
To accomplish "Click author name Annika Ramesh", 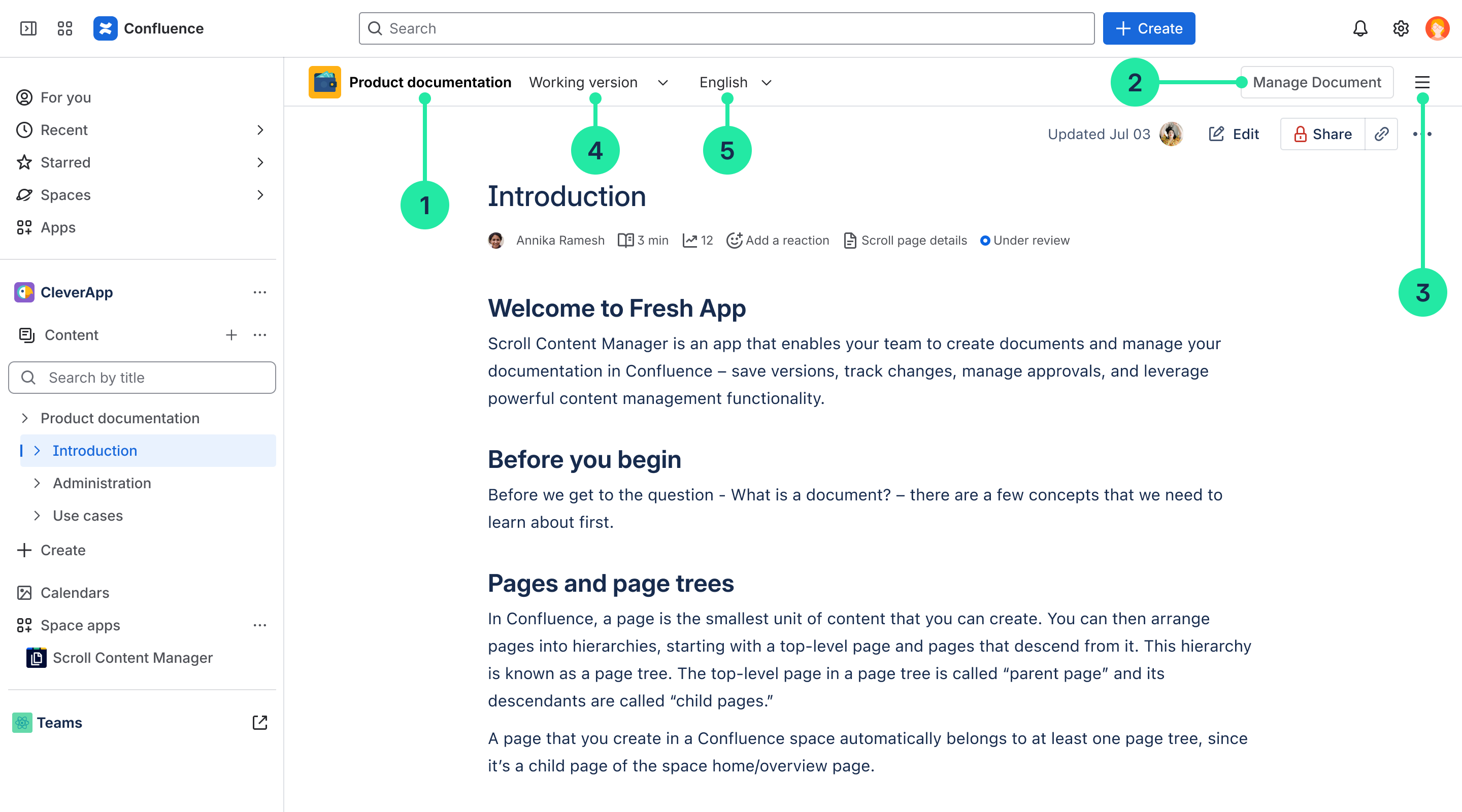I will 560,241.
